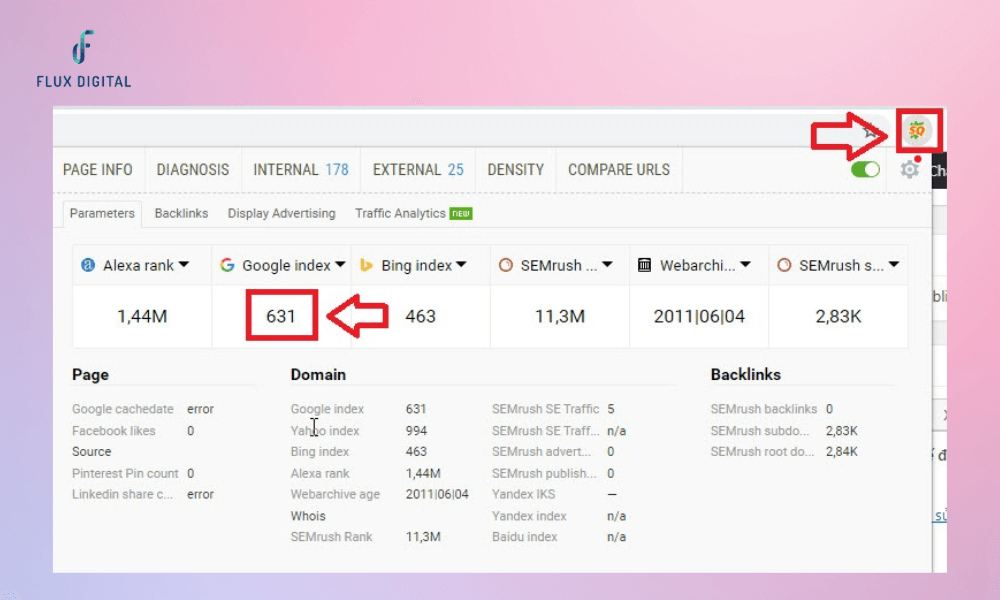The height and width of the screenshot is (600, 1000).
Task: Open the DENSITY tab
Action: (x=515, y=170)
